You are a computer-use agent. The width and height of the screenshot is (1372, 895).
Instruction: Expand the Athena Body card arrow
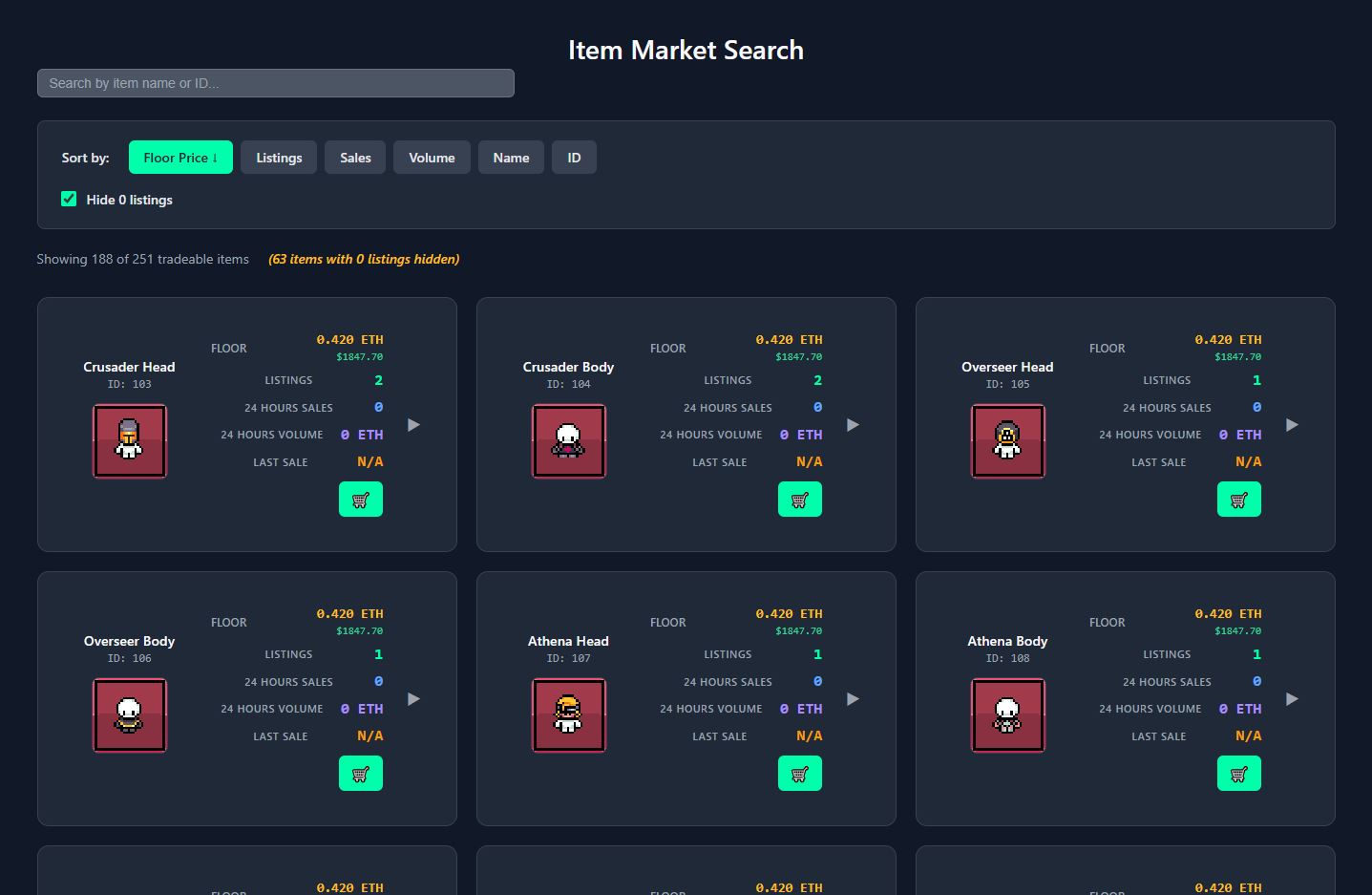pyautogui.click(x=1292, y=699)
